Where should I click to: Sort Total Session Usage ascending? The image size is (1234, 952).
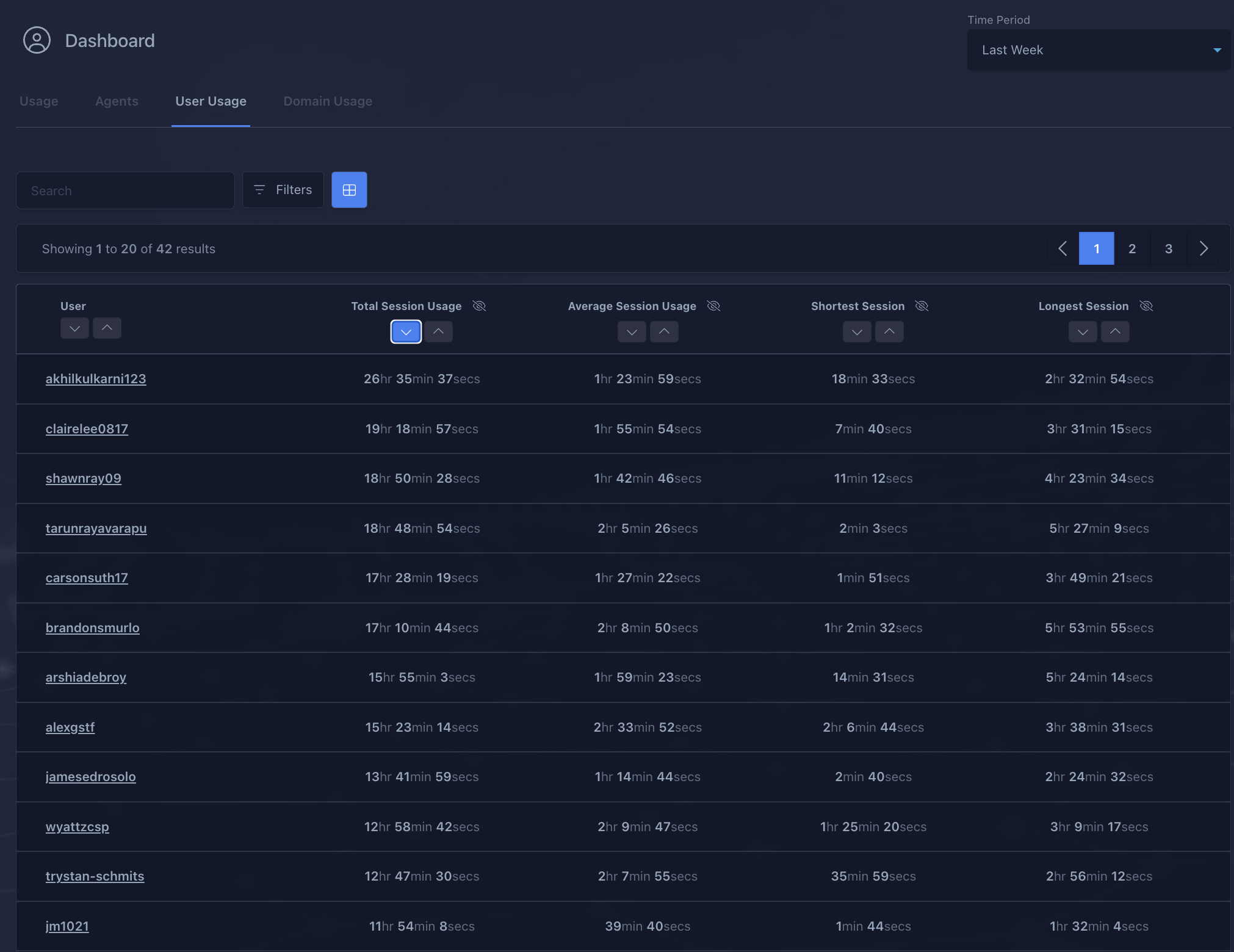click(x=438, y=331)
